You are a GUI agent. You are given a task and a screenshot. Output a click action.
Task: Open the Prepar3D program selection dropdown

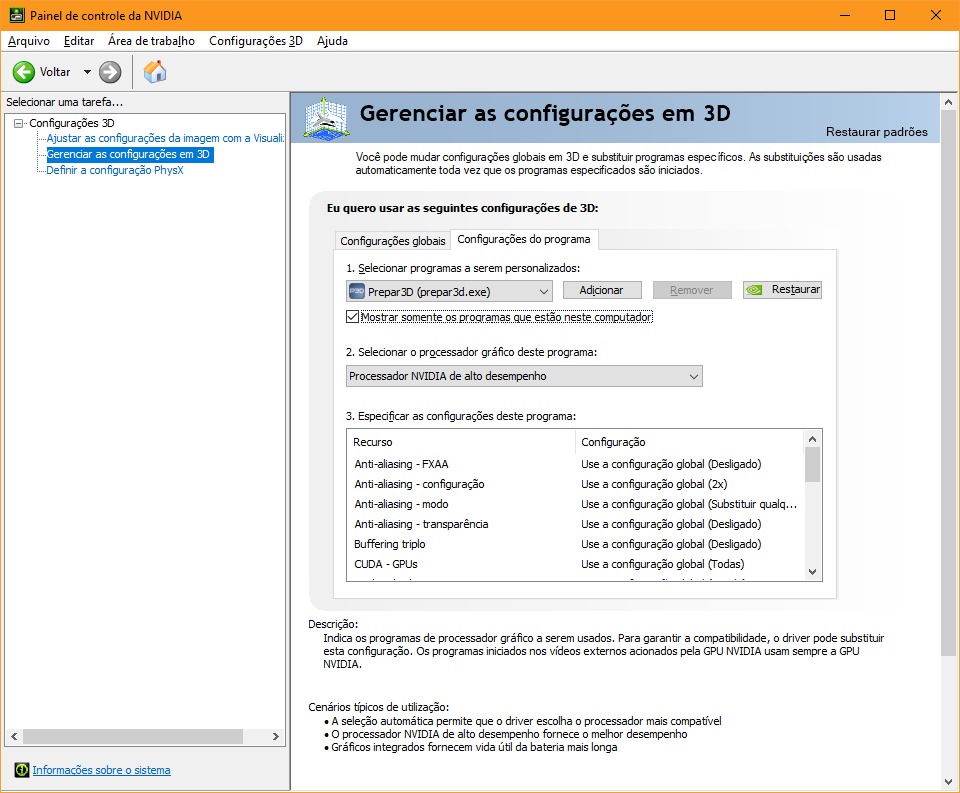[449, 291]
